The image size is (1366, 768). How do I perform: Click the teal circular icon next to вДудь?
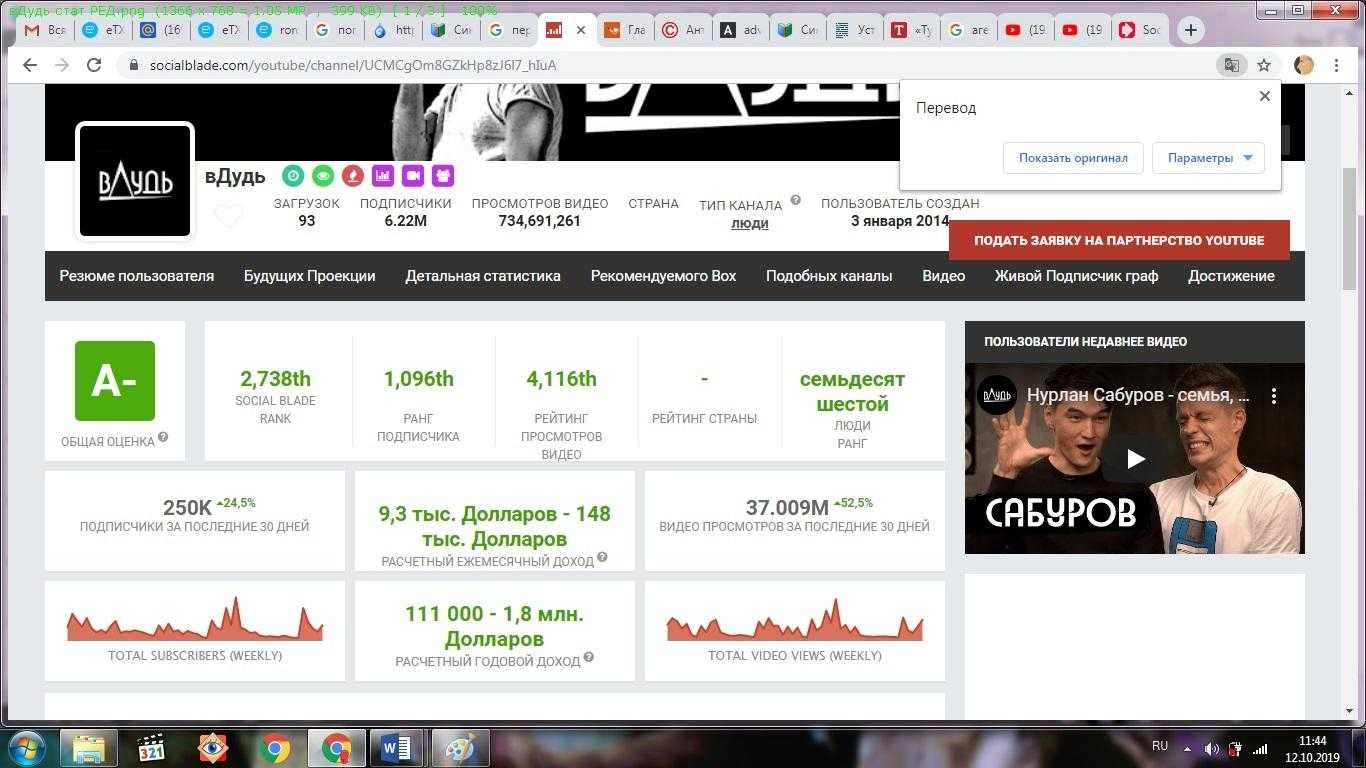292,176
